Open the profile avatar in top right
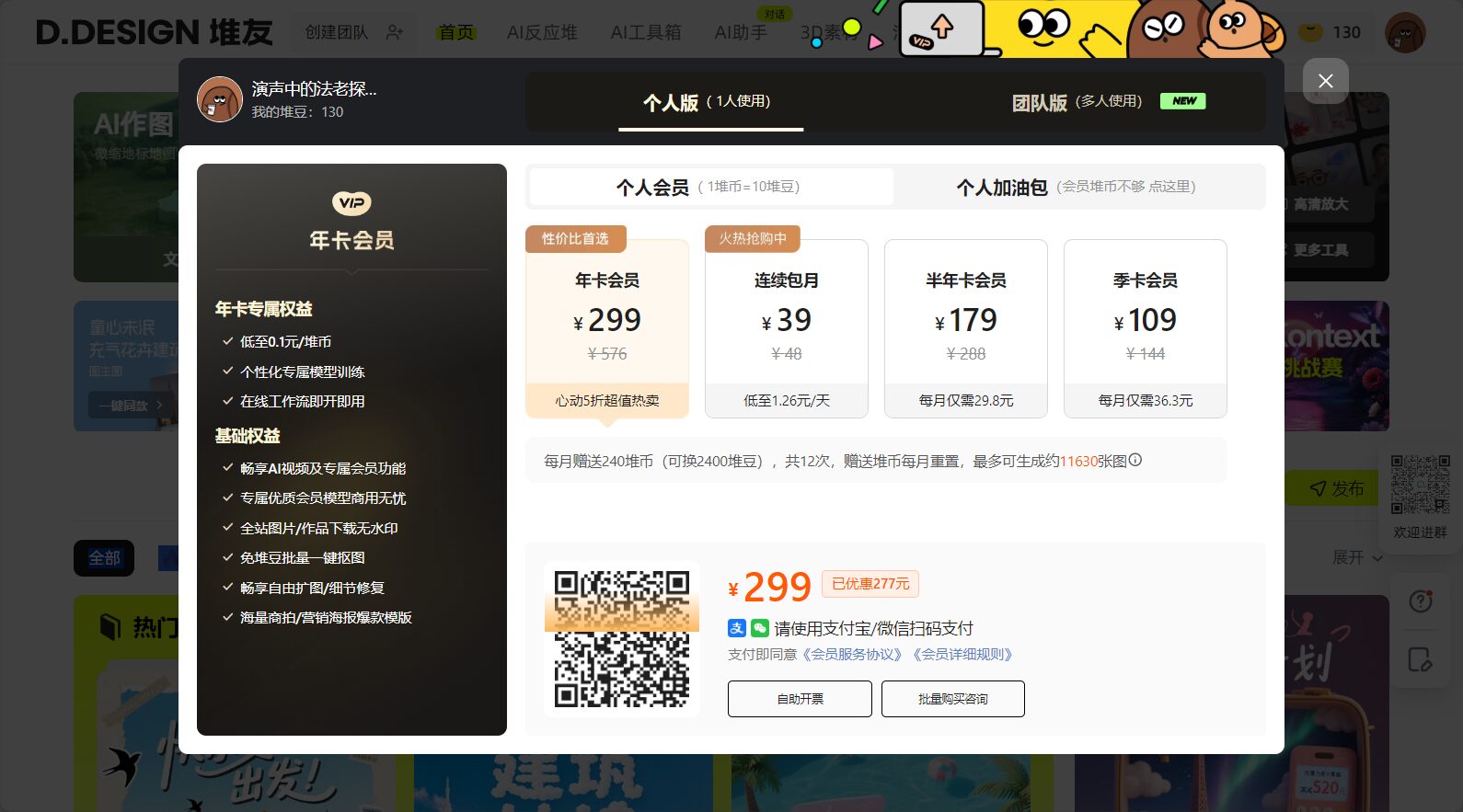Image resolution: width=1463 pixels, height=812 pixels. click(x=1405, y=32)
